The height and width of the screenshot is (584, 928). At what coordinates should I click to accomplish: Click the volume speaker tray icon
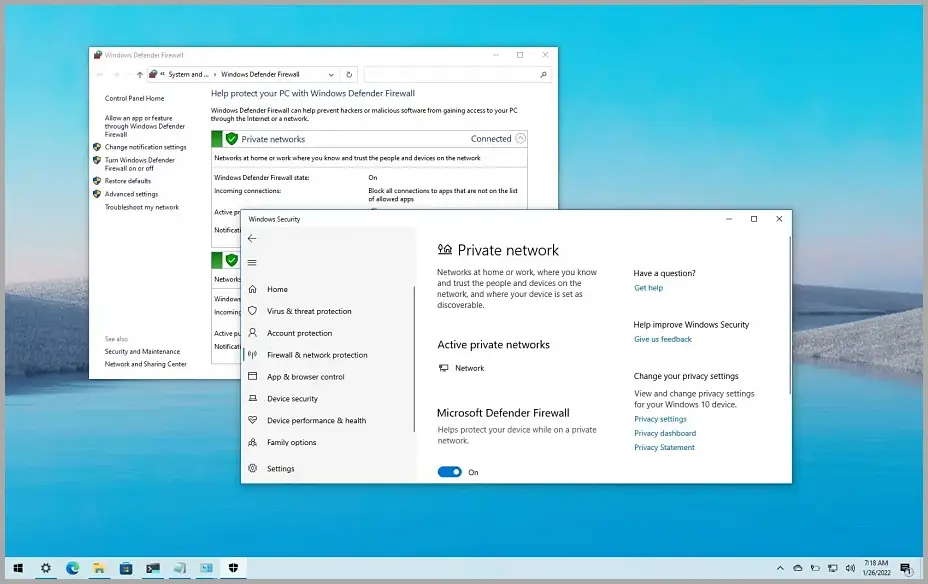coord(850,569)
